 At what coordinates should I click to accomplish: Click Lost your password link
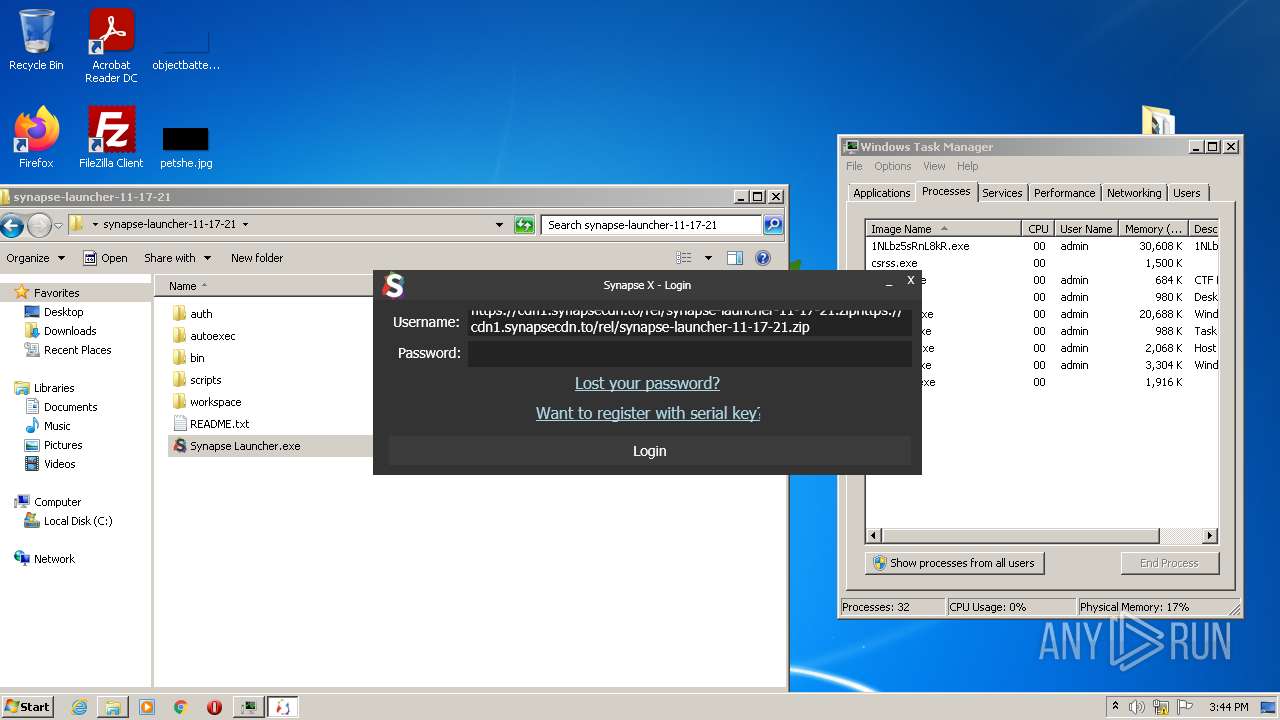pyautogui.click(x=647, y=383)
